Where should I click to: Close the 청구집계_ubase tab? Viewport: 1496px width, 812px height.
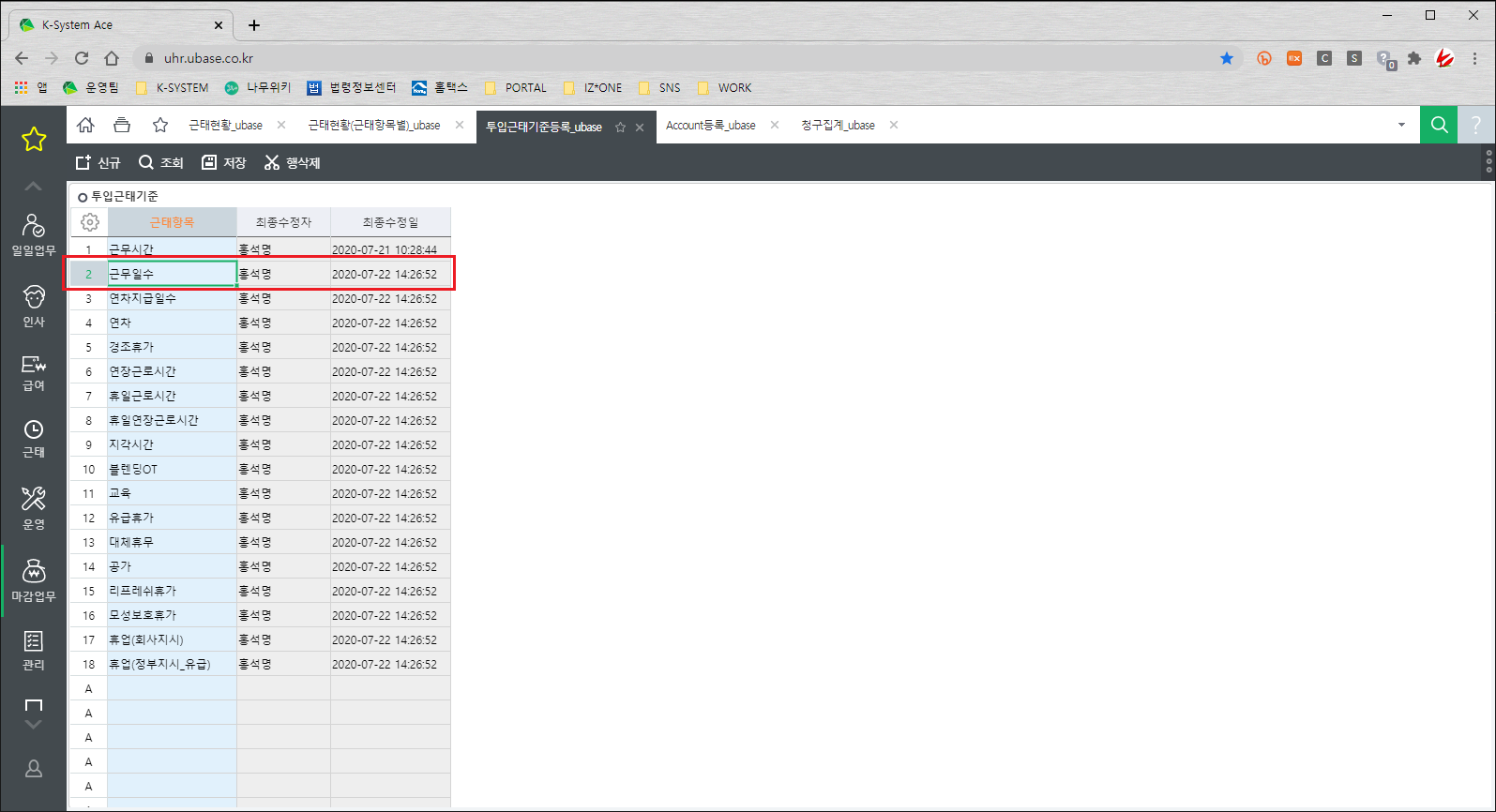coord(894,125)
